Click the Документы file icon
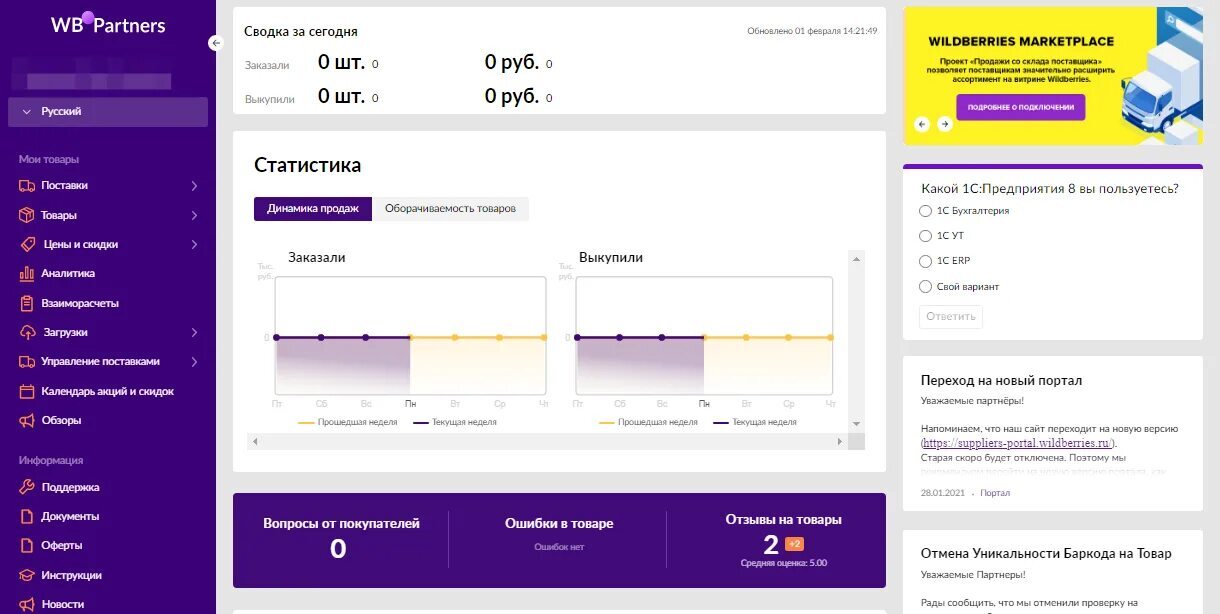1220x614 pixels. pyautogui.click(x=26, y=516)
